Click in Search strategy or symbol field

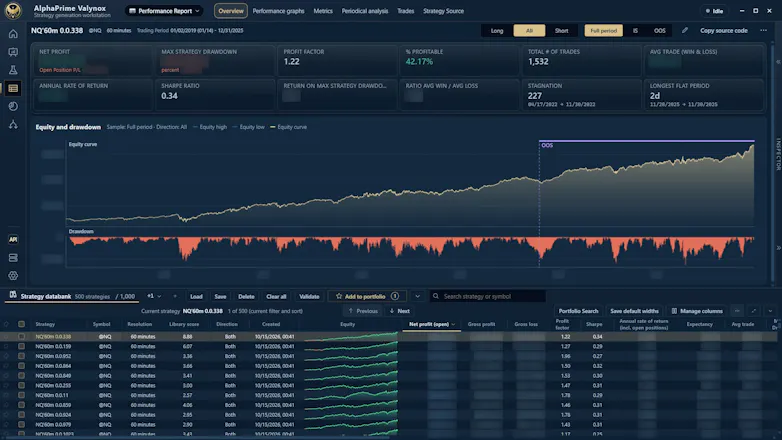[x=488, y=296]
